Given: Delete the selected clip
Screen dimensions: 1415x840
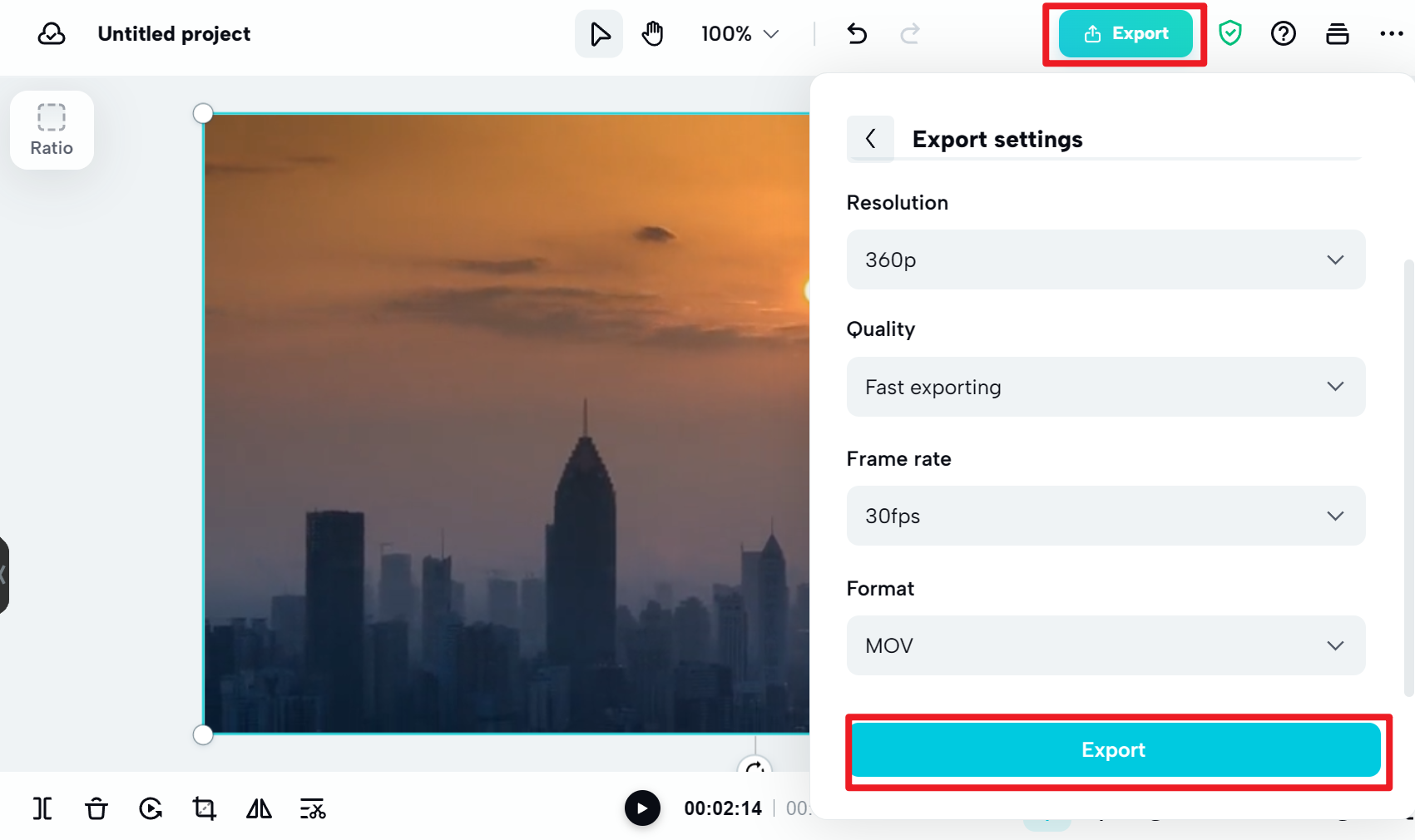Looking at the screenshot, I should click(96, 808).
